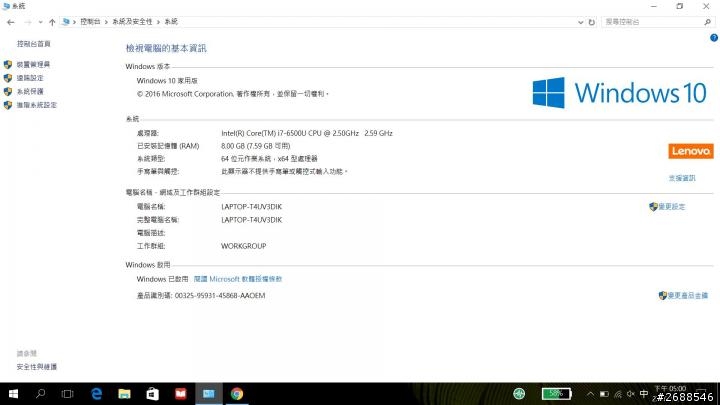Expand the chevron before 控制台 breadcrumb
Viewport: 720px width, 405px height.
[74, 22]
